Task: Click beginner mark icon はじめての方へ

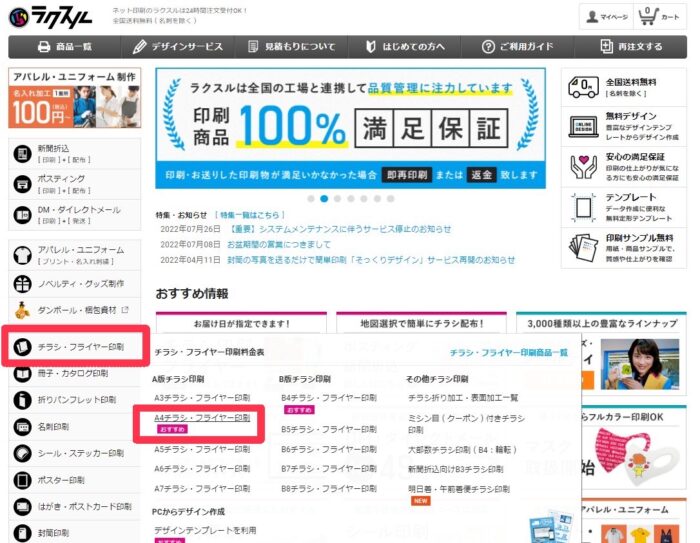Action: (371, 46)
